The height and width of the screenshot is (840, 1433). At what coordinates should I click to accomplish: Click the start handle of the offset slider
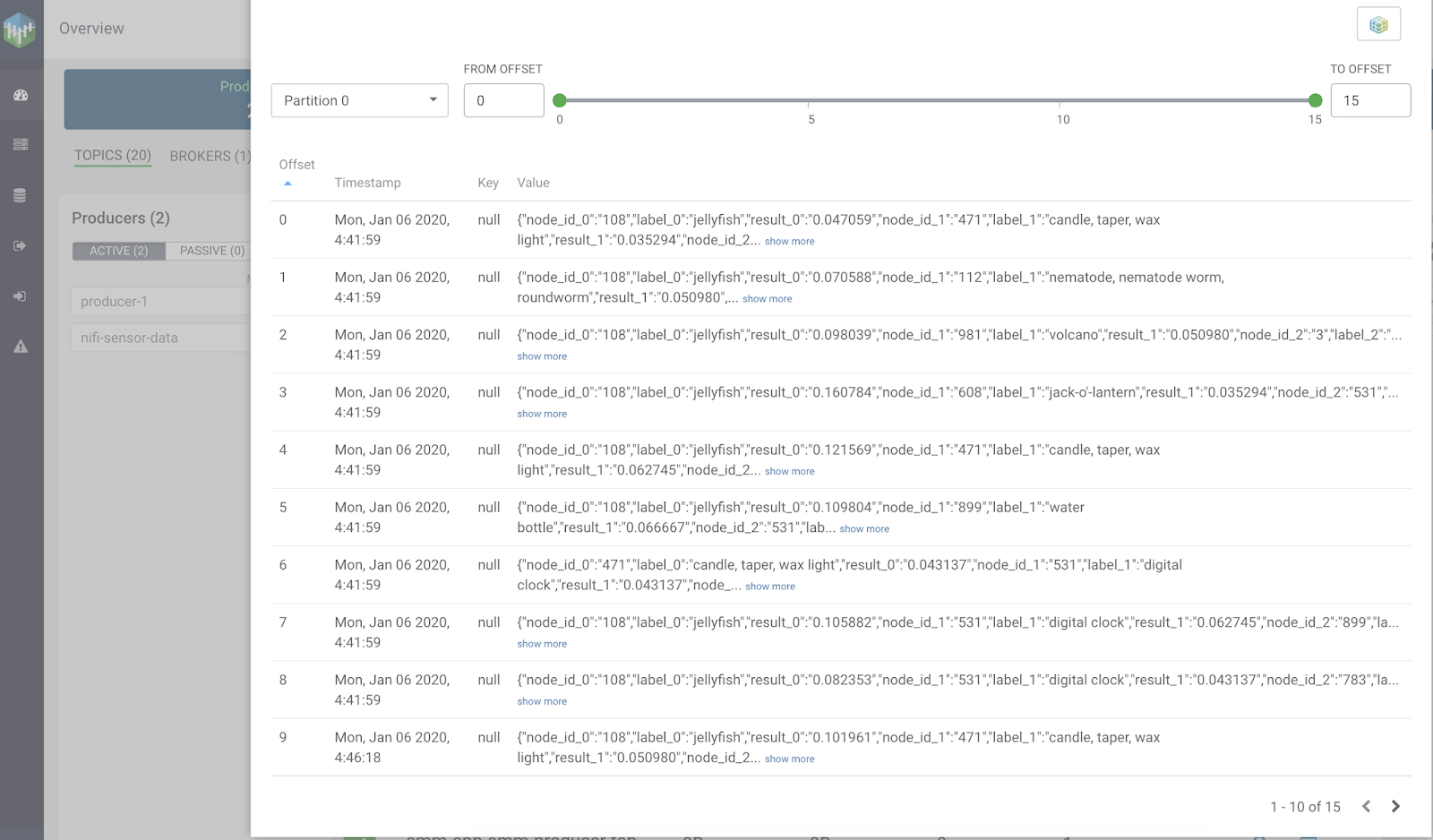coord(560,100)
